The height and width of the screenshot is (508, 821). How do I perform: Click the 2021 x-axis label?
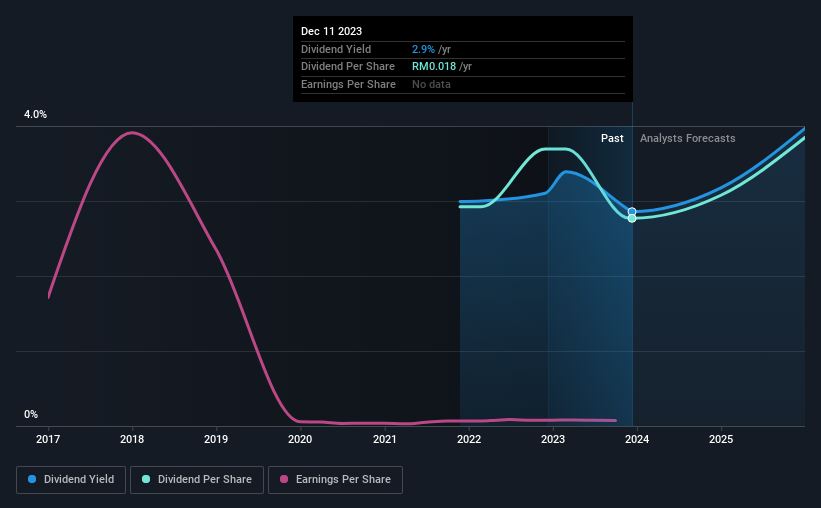[x=384, y=439]
